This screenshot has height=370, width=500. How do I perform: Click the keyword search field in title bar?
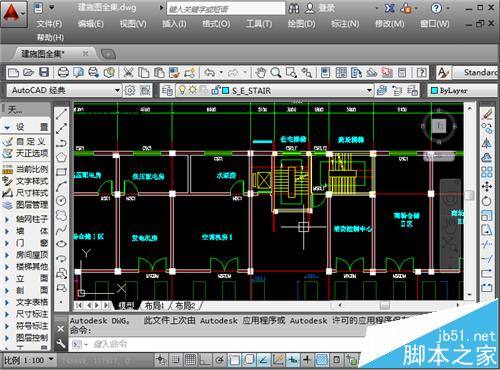[x=226, y=9]
